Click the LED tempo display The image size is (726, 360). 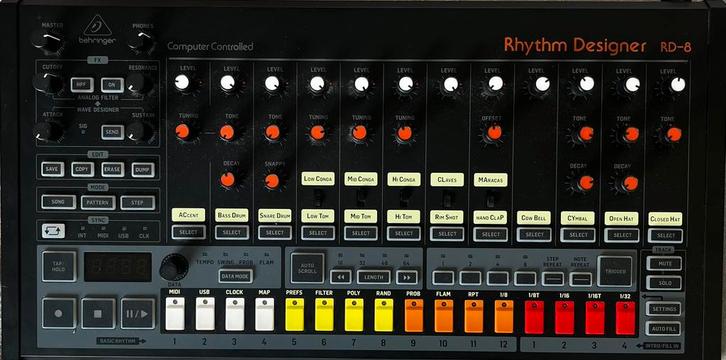(118, 267)
